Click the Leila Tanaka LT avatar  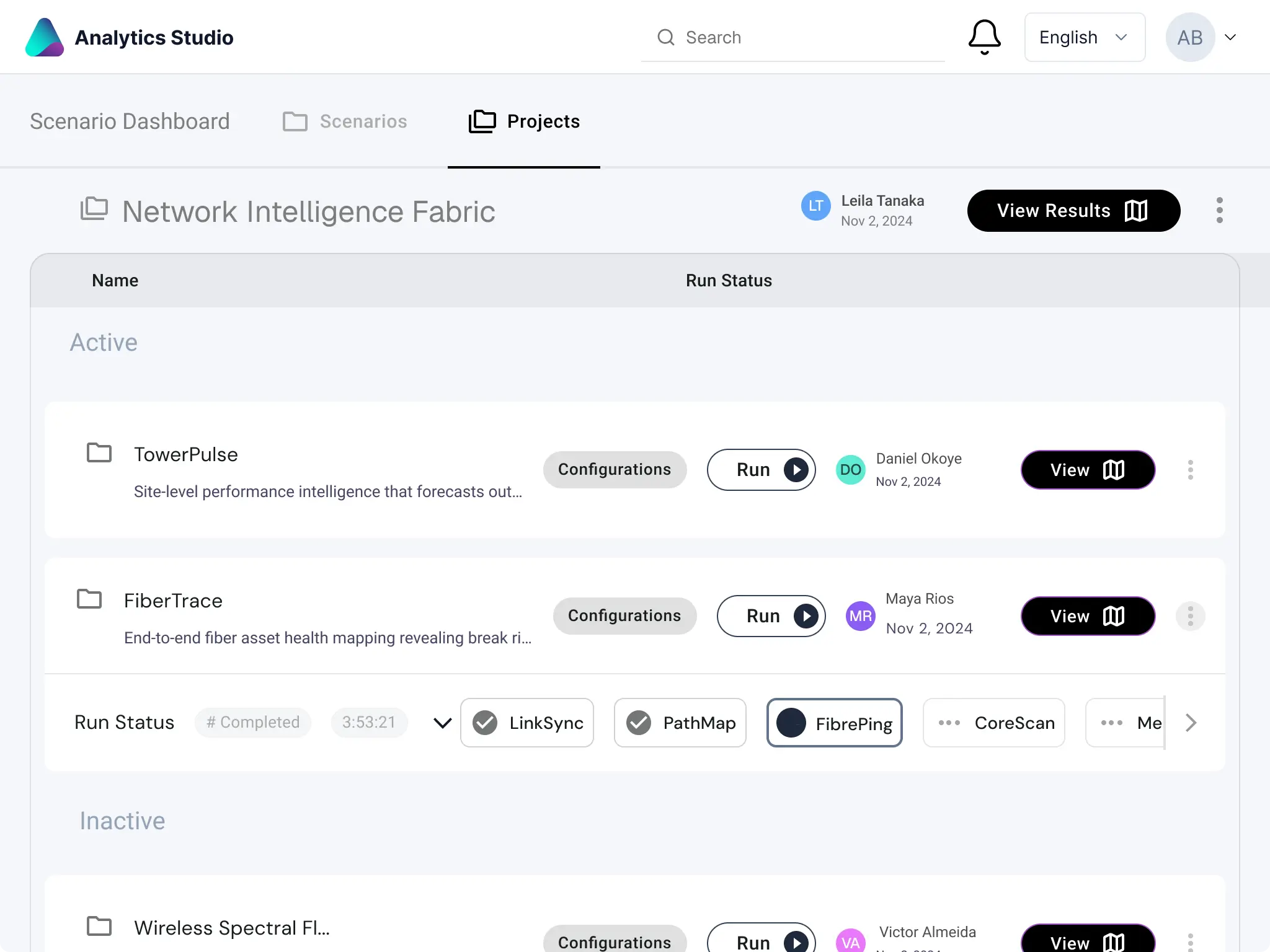click(x=815, y=206)
